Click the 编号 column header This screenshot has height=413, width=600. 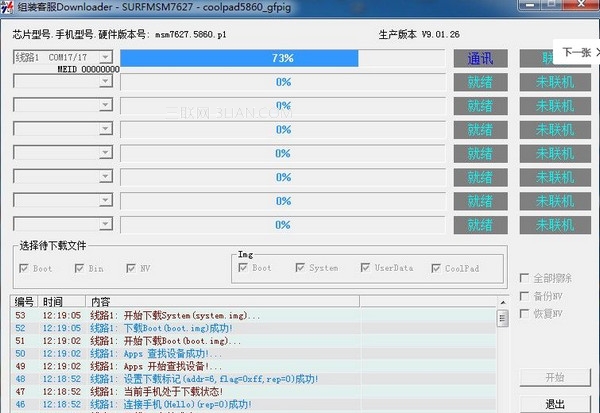pos(24,302)
